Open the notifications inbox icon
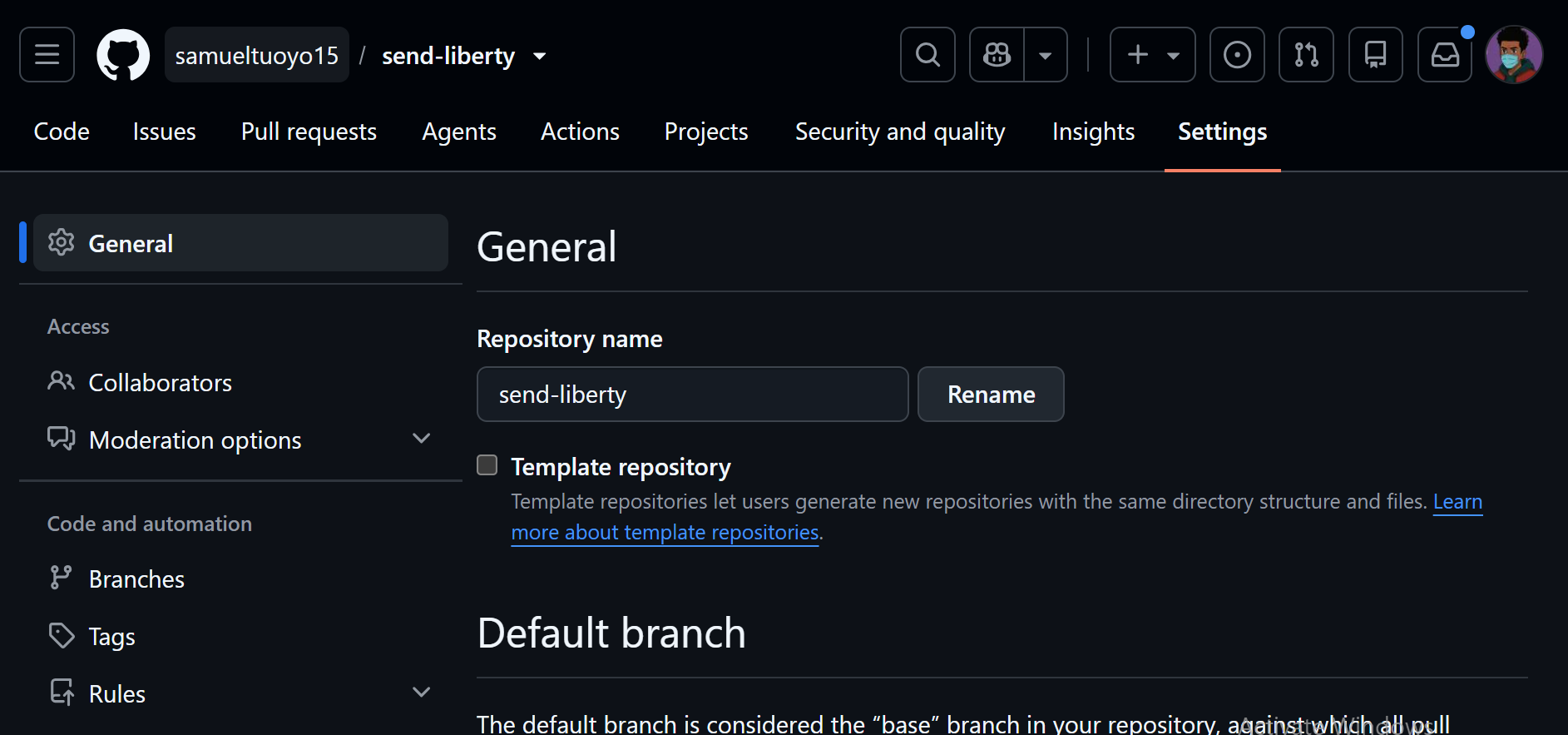Image resolution: width=1568 pixels, height=735 pixels. point(1445,55)
